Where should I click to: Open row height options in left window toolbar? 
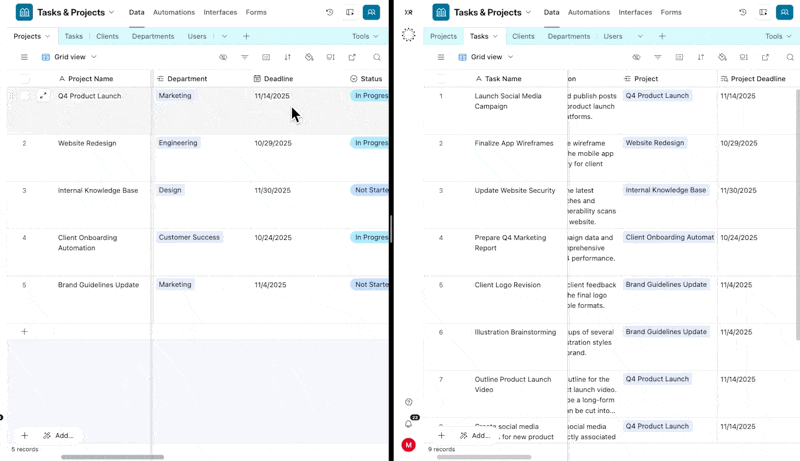(331, 57)
